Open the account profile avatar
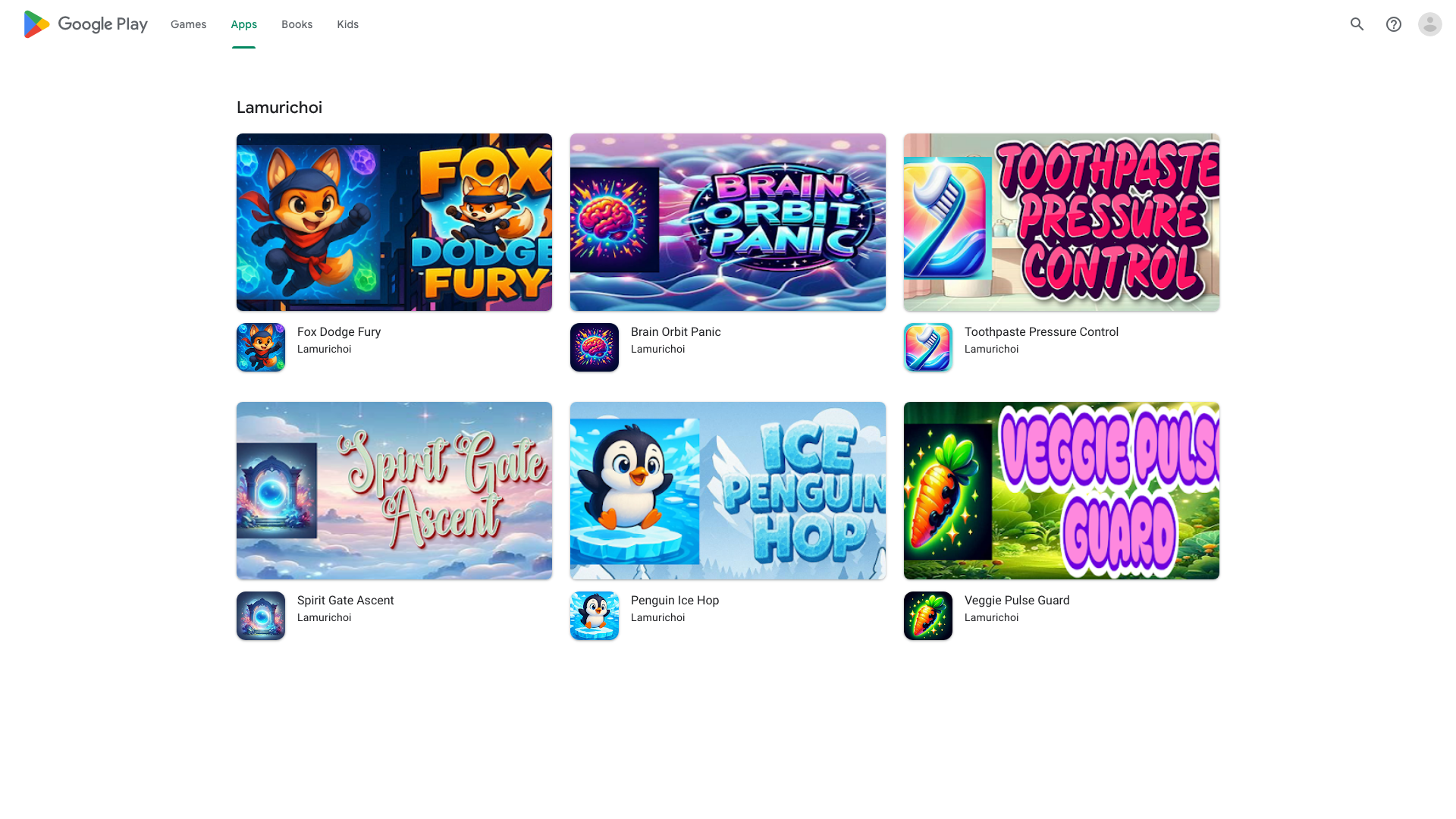 (x=1430, y=24)
